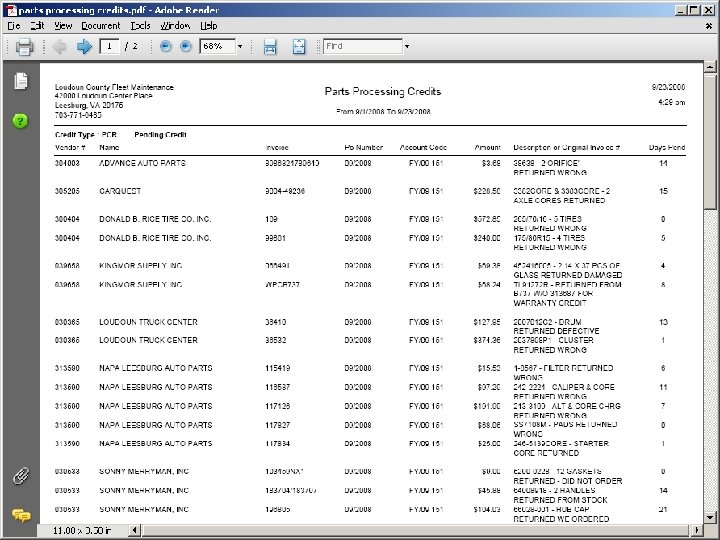Open the Window menu

[x=175, y=26]
